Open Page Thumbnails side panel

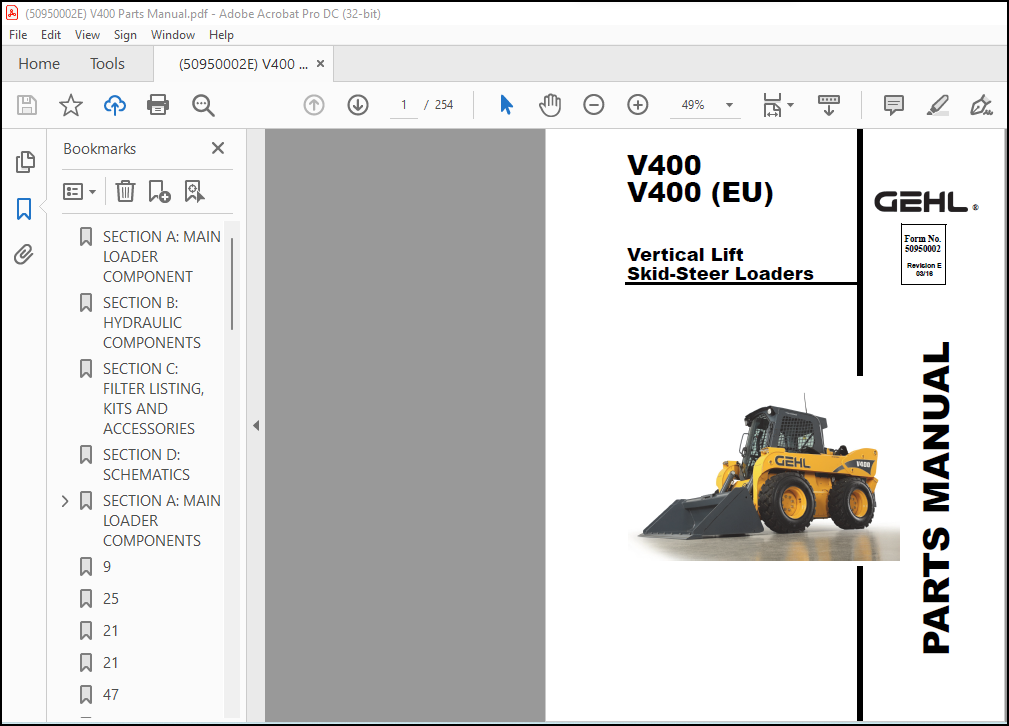(24, 162)
